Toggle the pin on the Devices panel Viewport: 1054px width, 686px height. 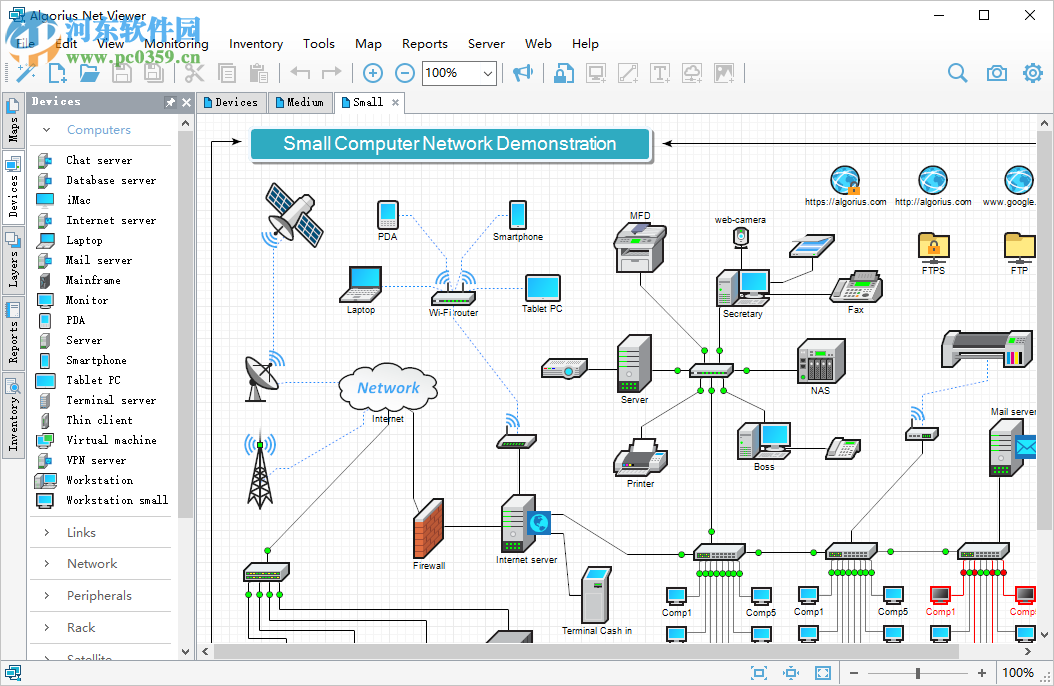click(170, 102)
